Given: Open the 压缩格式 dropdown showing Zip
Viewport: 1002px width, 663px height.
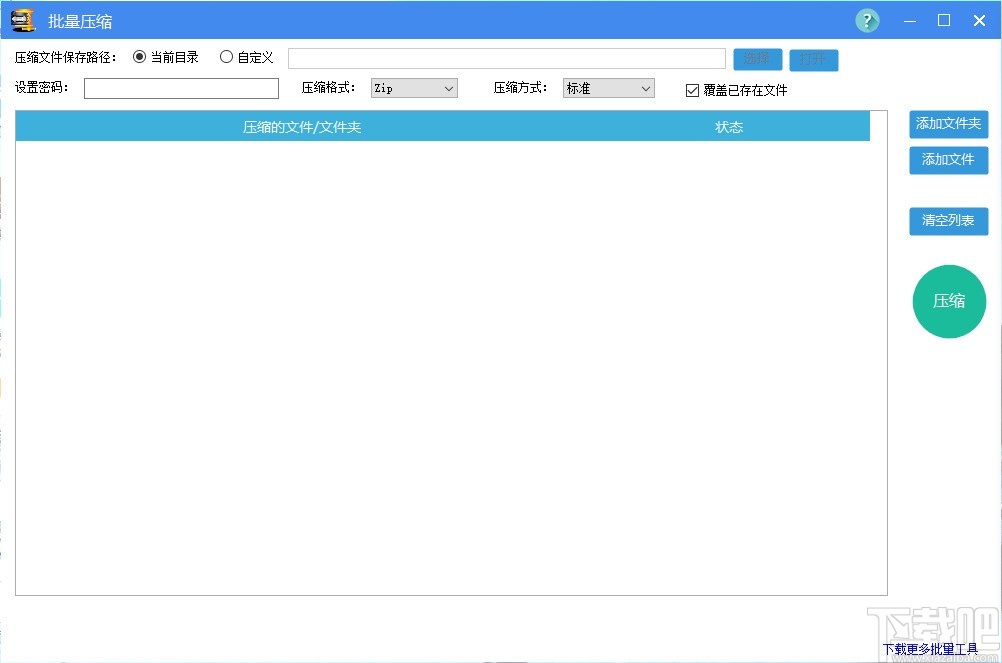Looking at the screenshot, I should coord(413,88).
